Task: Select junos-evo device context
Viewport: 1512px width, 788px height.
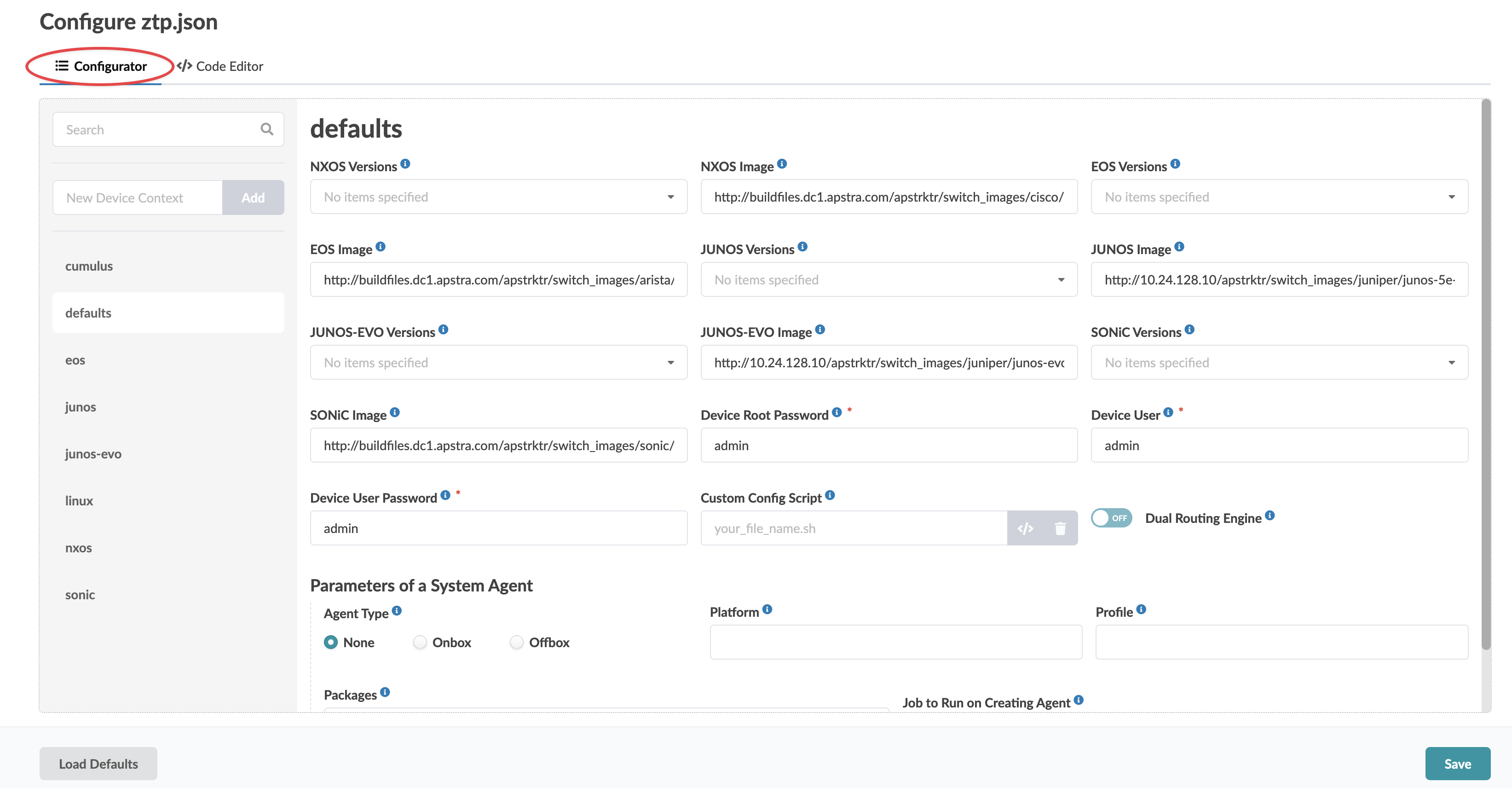Action: pyautogui.click(x=93, y=454)
